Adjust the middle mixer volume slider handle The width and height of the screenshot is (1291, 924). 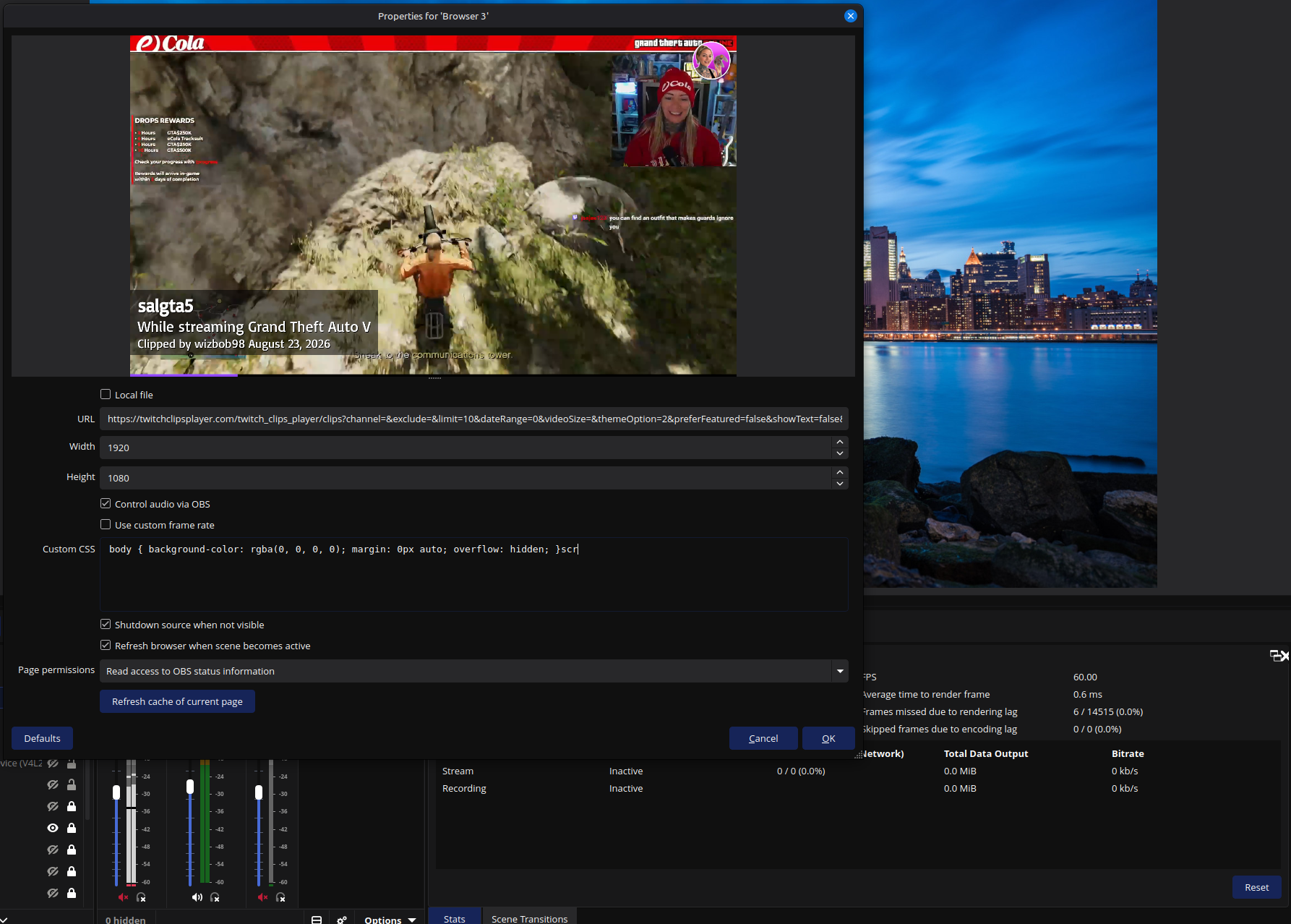(190, 787)
